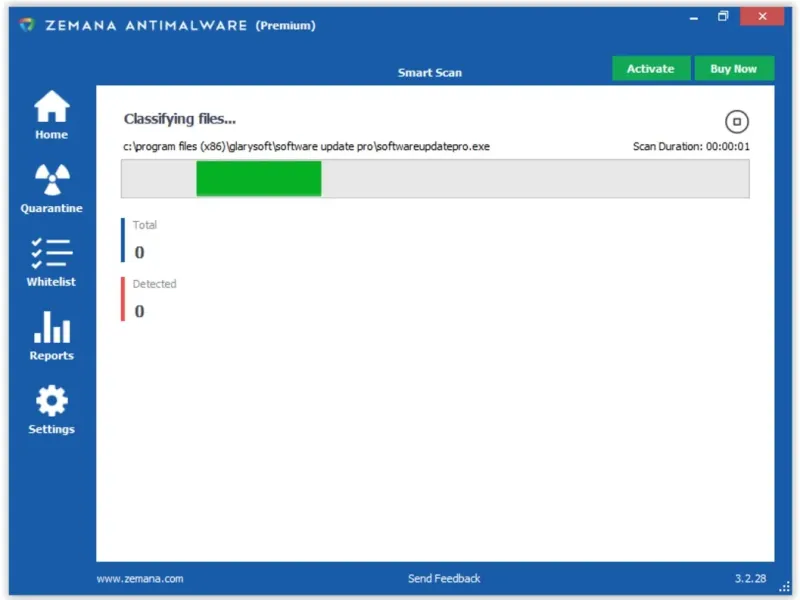Open the Reports section

52,336
